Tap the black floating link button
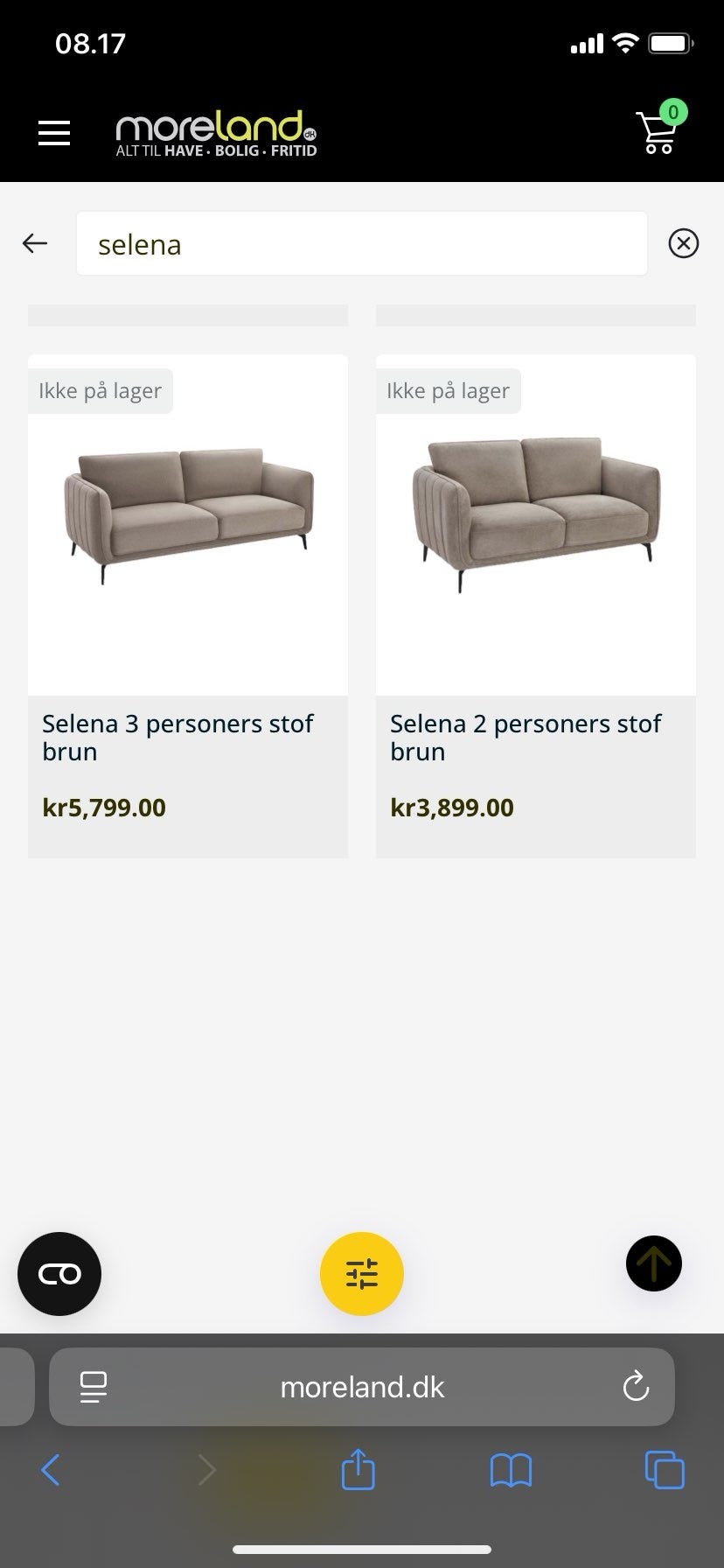 (x=59, y=1274)
